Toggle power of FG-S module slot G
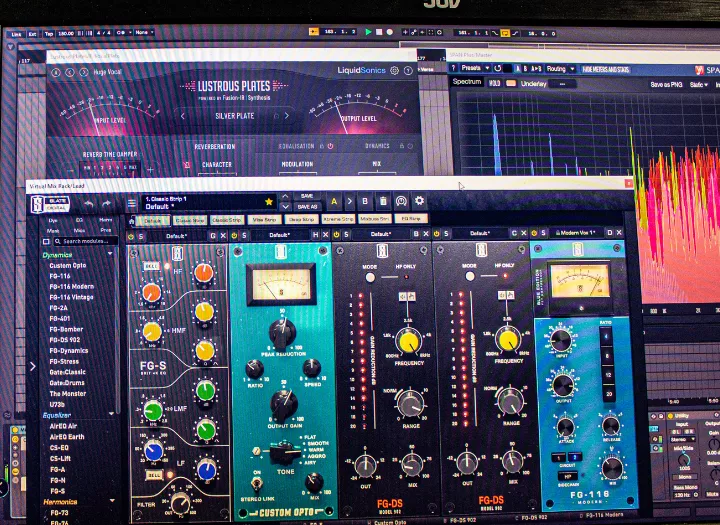Screen dimensions: 720x525 coord(131,237)
